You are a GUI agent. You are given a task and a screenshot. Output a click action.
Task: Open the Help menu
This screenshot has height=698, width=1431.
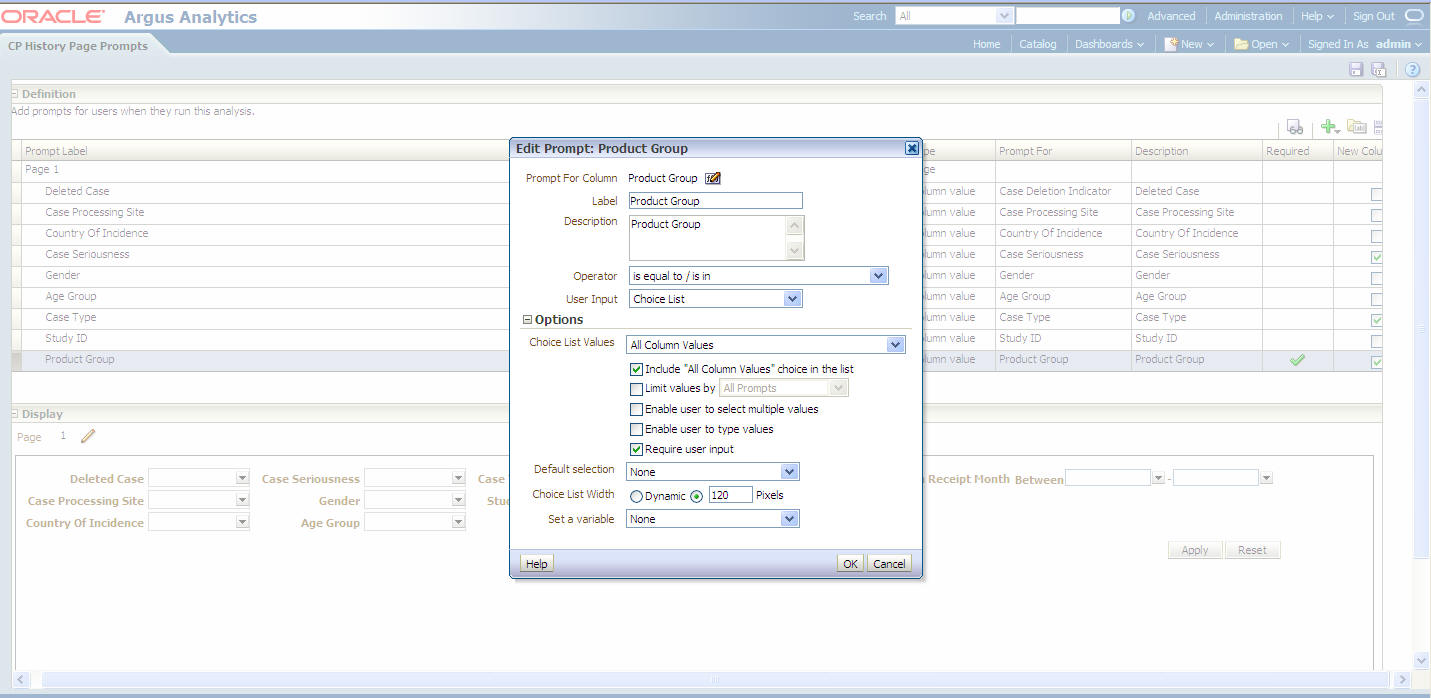(1317, 16)
